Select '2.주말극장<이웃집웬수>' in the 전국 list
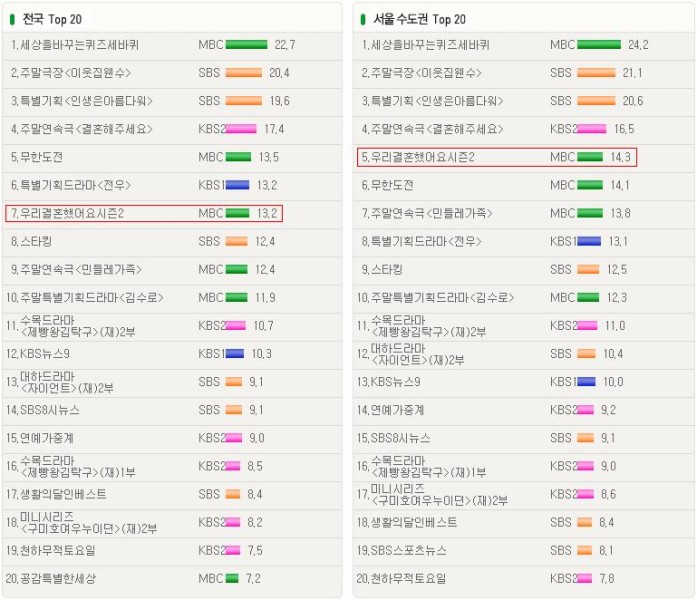This screenshot has width=697, height=600. [71, 73]
